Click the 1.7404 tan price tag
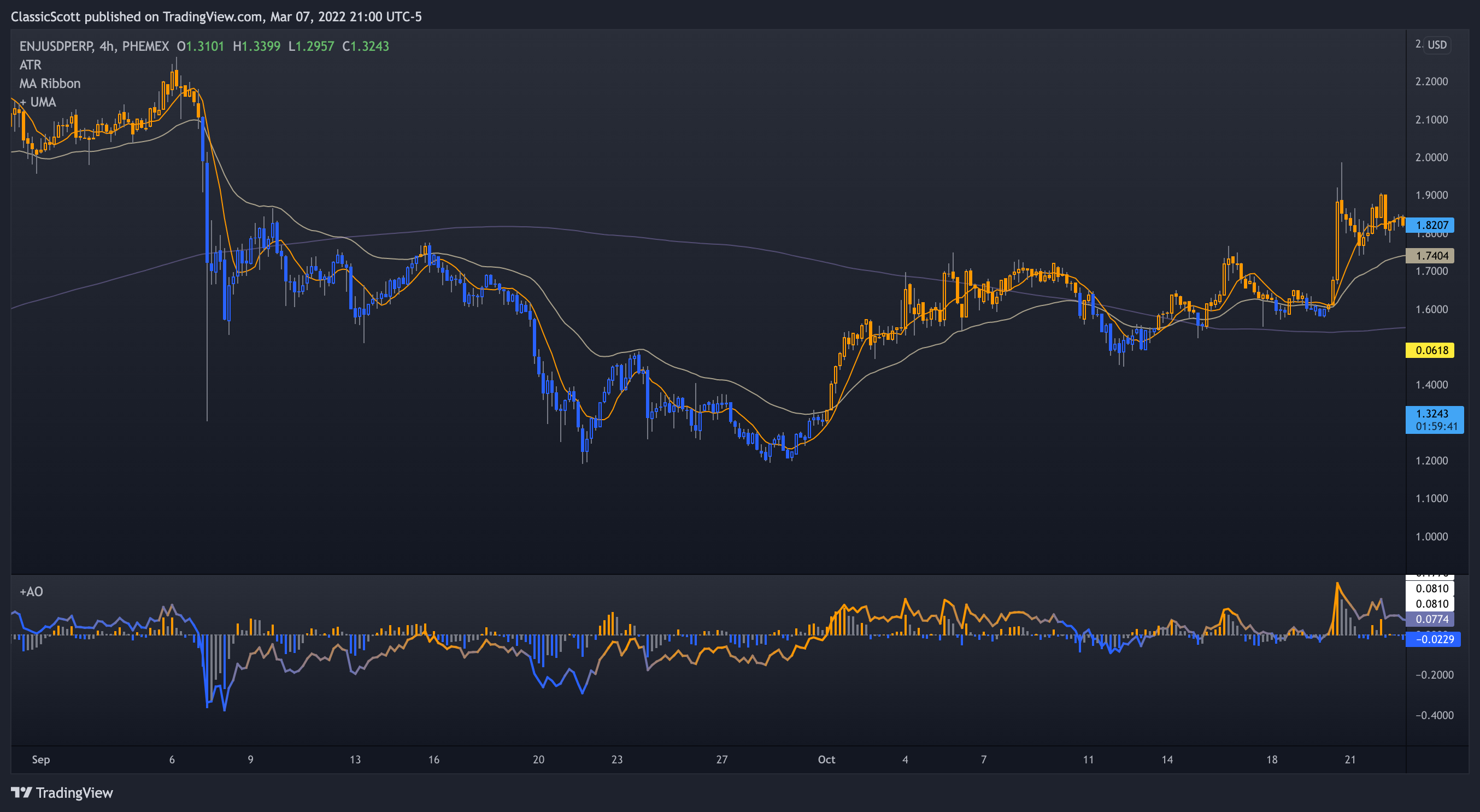 [1430, 256]
